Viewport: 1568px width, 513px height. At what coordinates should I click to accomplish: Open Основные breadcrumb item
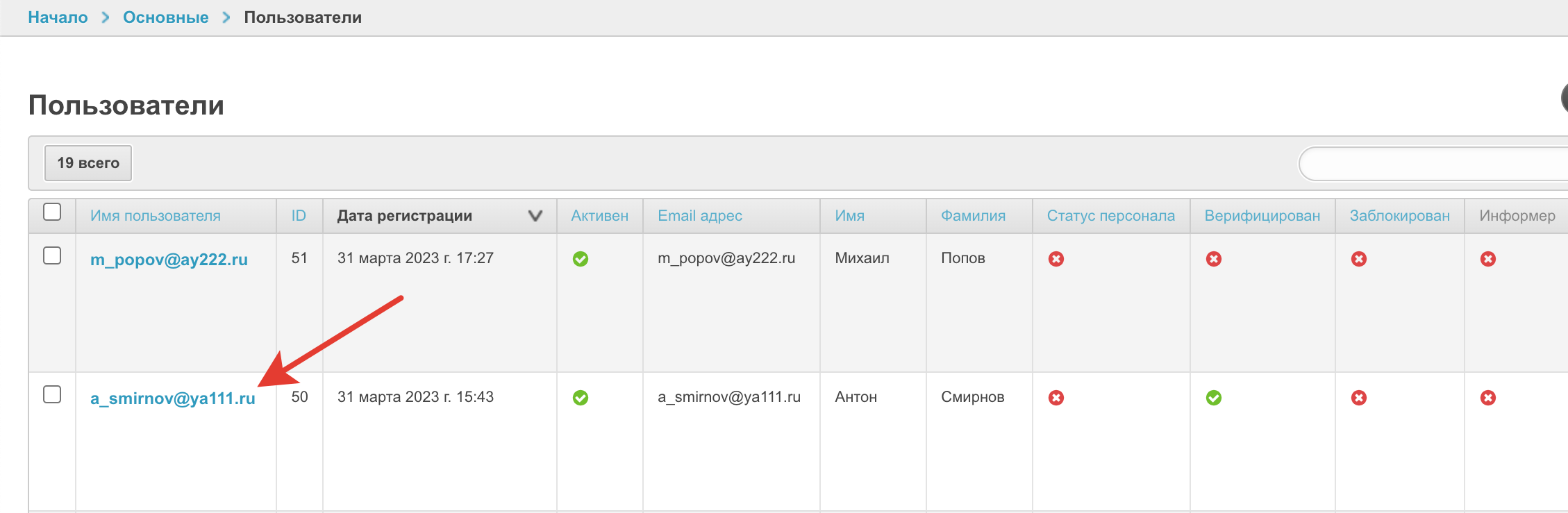tap(165, 17)
